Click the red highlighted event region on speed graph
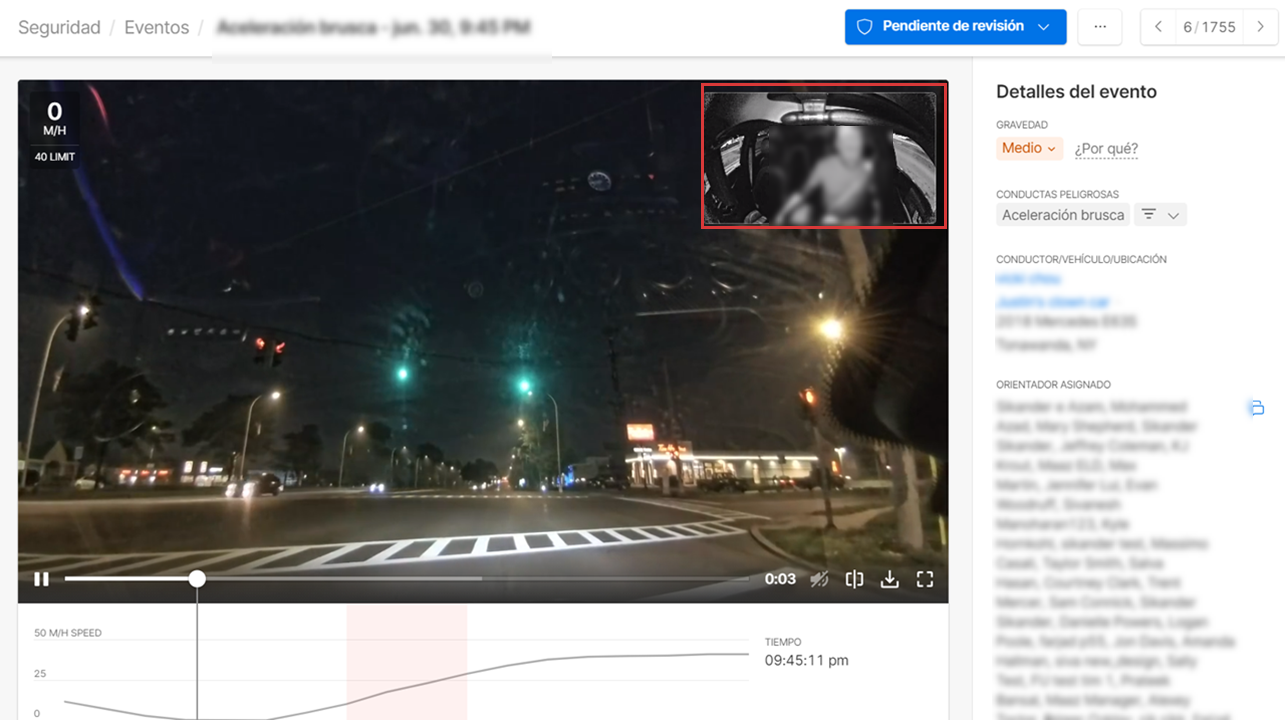The image size is (1285, 720). [407, 661]
